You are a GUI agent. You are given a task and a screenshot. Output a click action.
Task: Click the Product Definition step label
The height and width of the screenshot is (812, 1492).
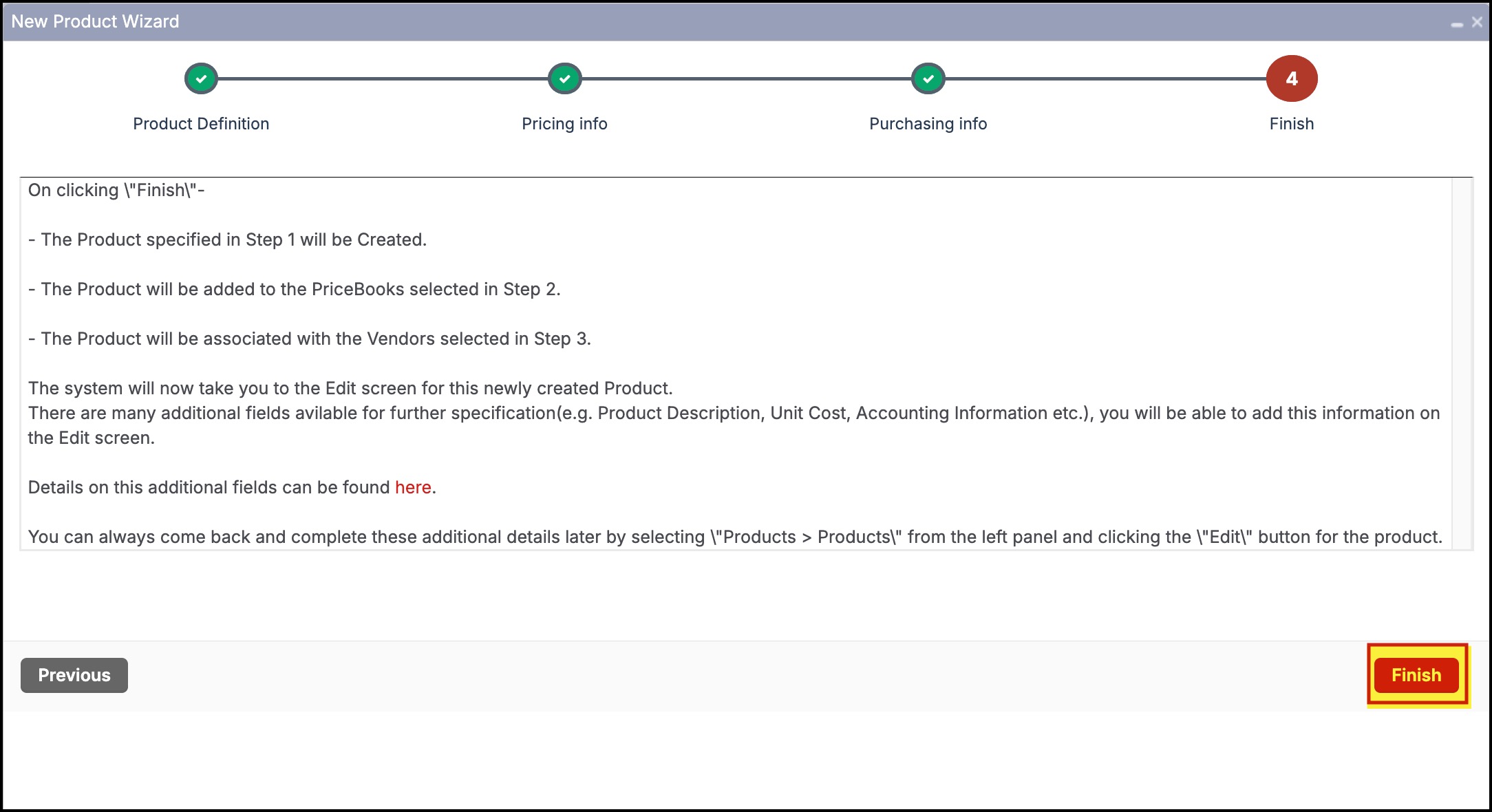click(201, 124)
